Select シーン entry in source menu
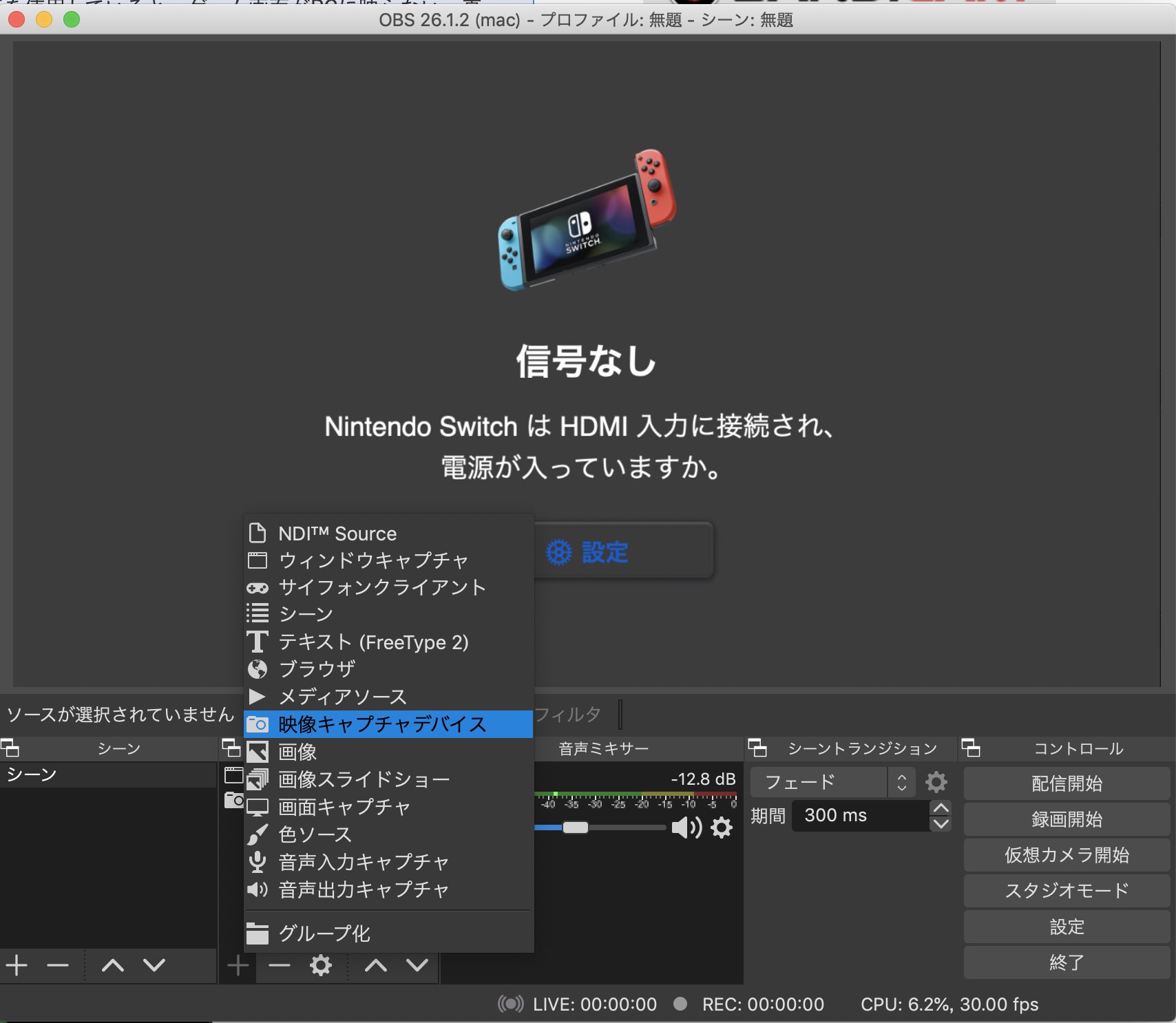The width and height of the screenshot is (1176, 1023). tap(388, 613)
